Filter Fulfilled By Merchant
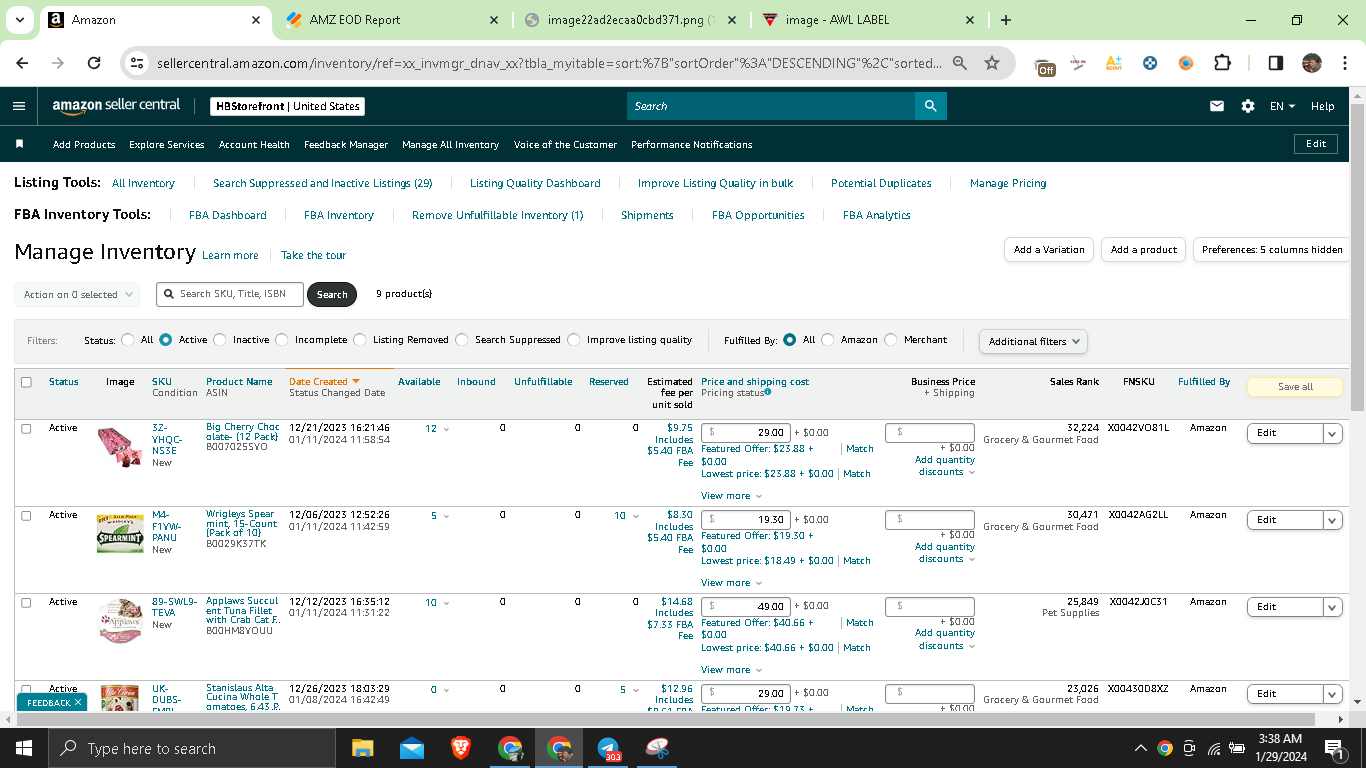This screenshot has height=768, width=1366. [891, 340]
